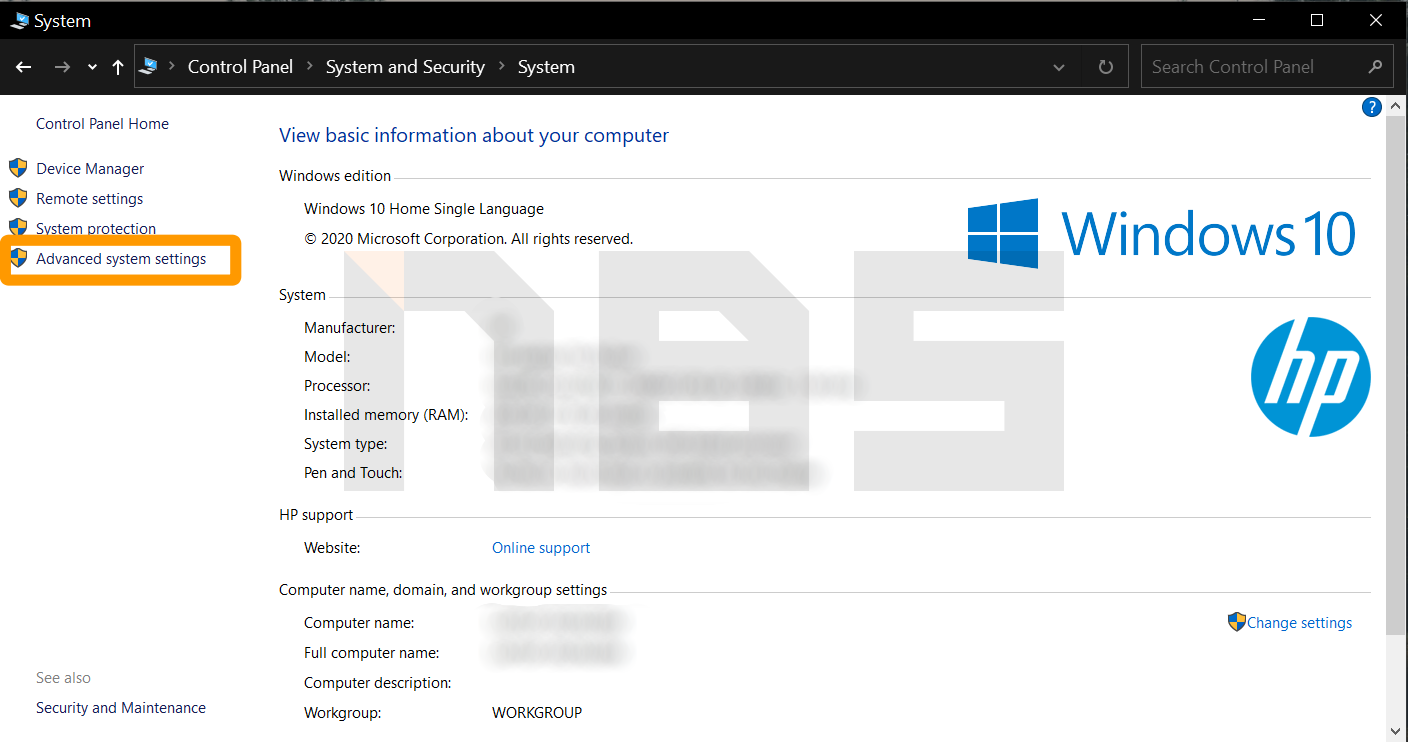Viewport: 1408px width, 742px height.
Task: Click the scrollbar down arrow
Action: (1396, 731)
